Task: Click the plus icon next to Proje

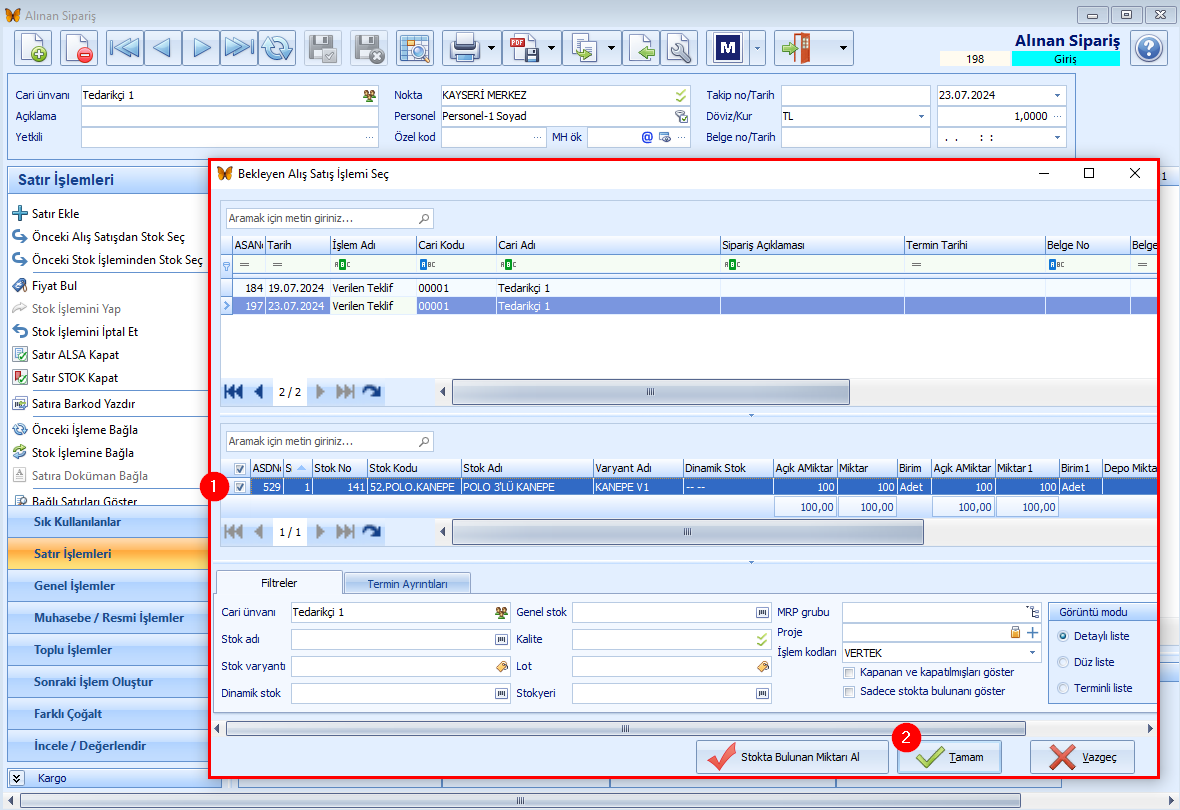Action: tap(1032, 632)
